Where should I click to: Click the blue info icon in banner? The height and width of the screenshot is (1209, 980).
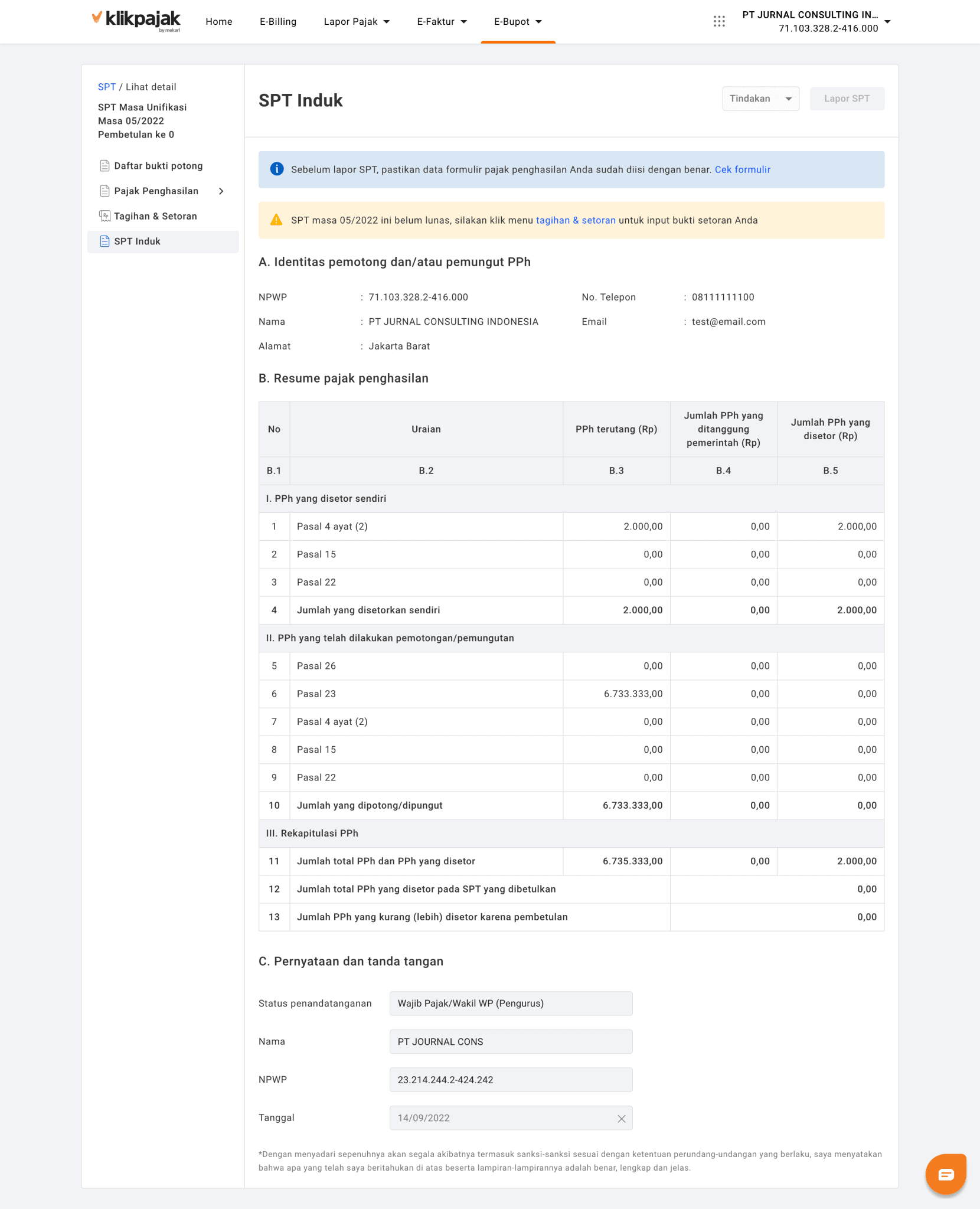pos(276,169)
